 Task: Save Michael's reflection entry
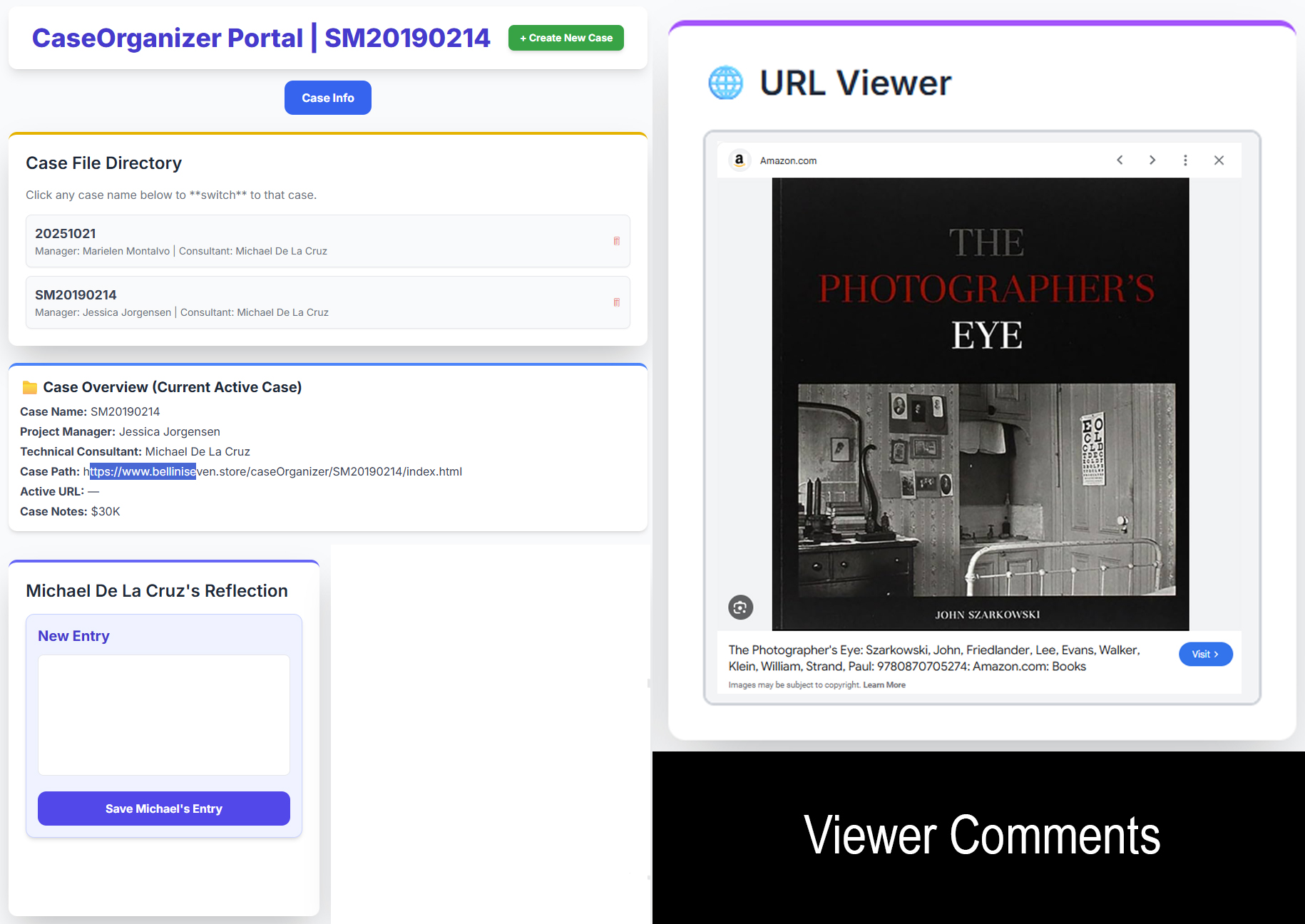click(164, 808)
